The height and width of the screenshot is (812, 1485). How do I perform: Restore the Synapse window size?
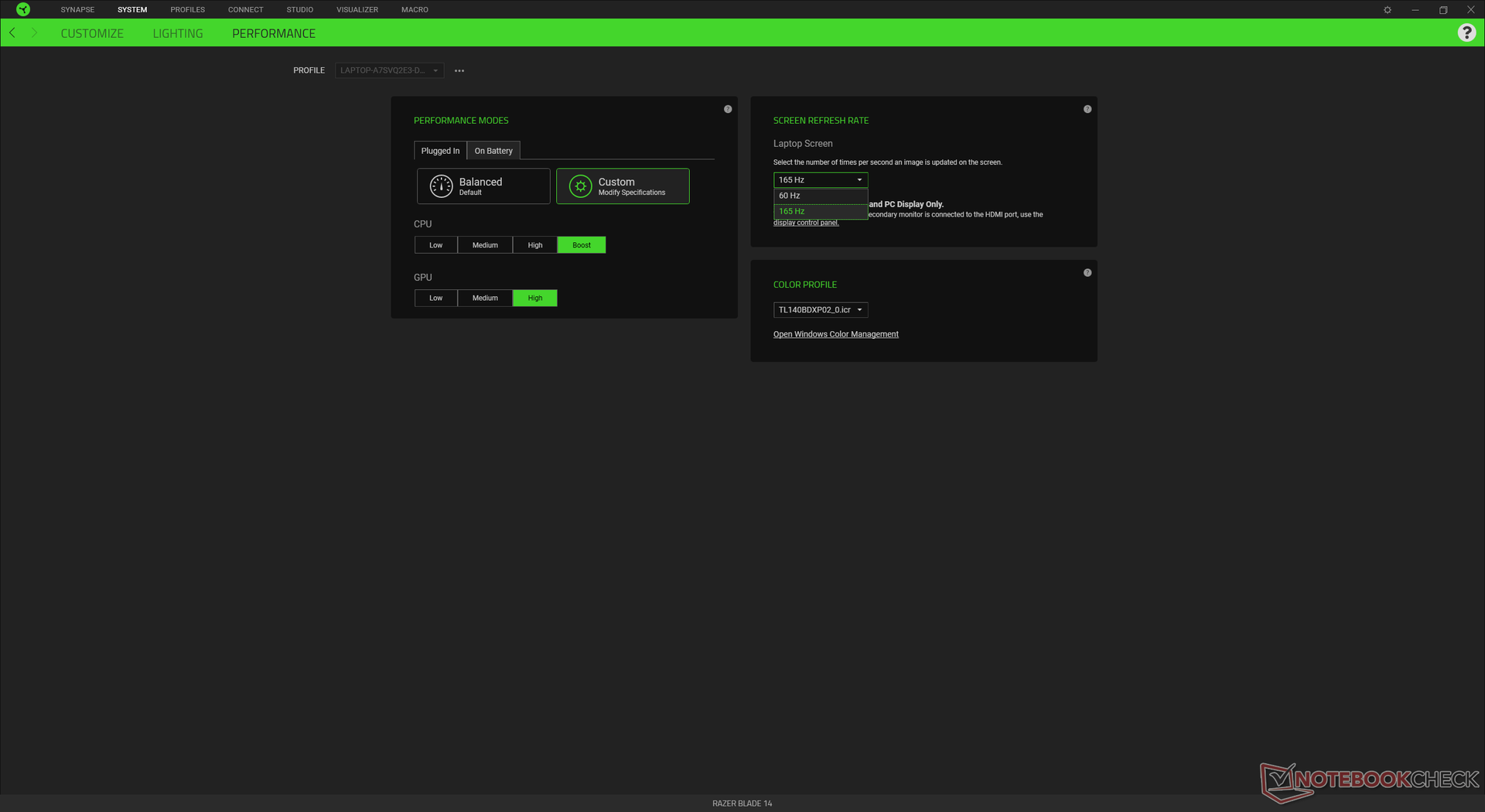1443,10
